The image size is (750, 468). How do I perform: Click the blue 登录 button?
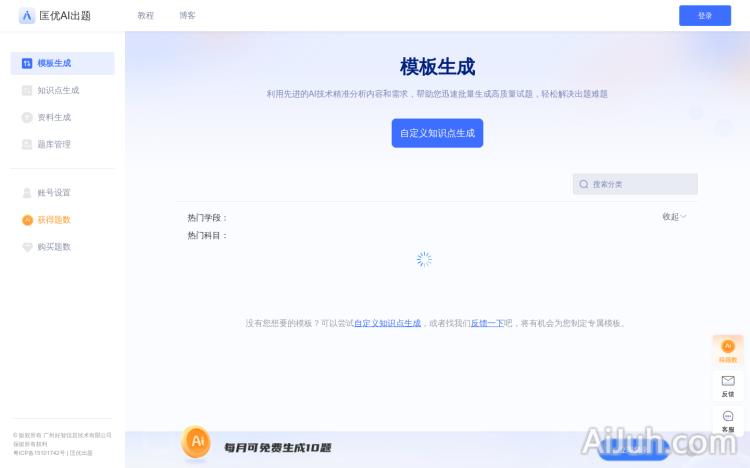point(705,16)
